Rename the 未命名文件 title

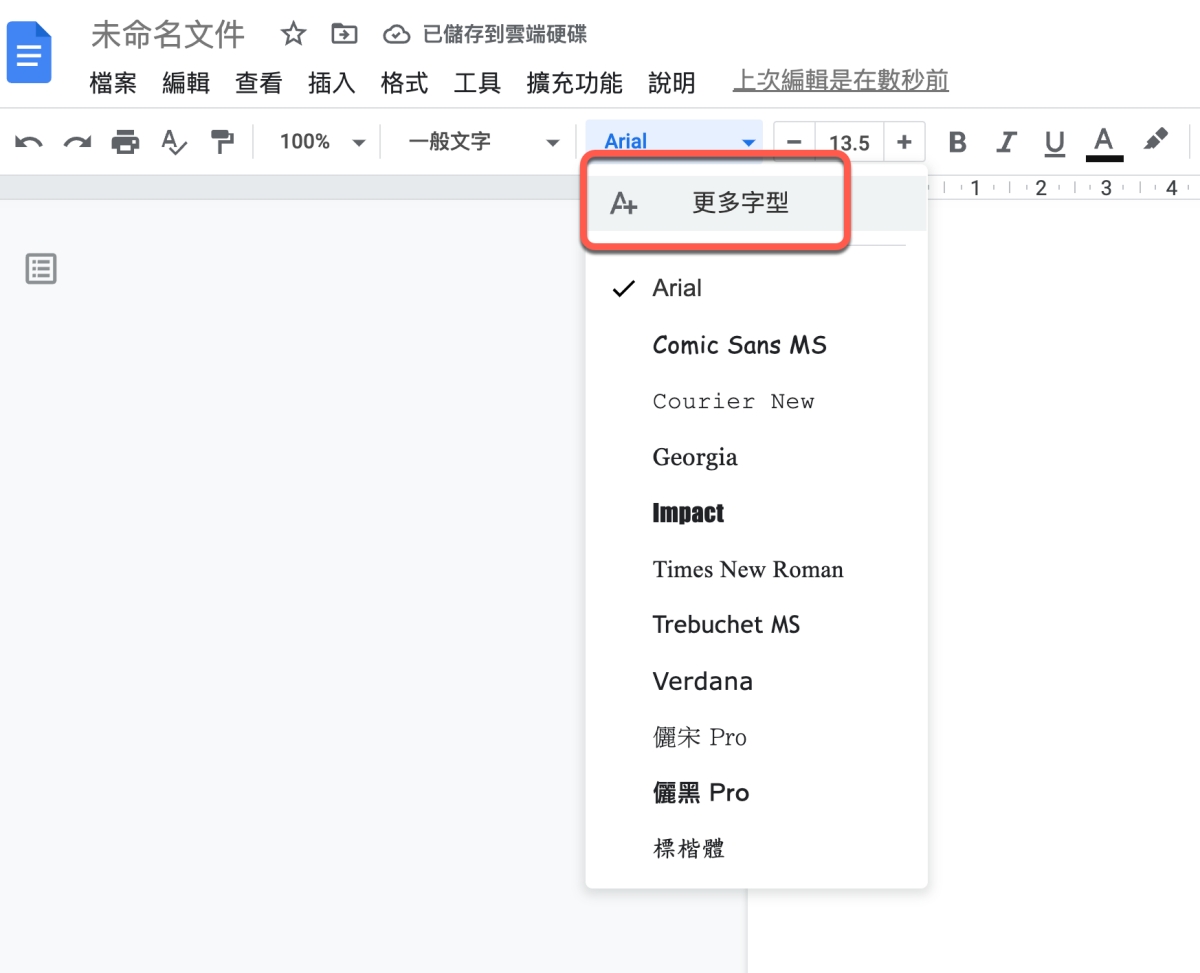(x=168, y=35)
